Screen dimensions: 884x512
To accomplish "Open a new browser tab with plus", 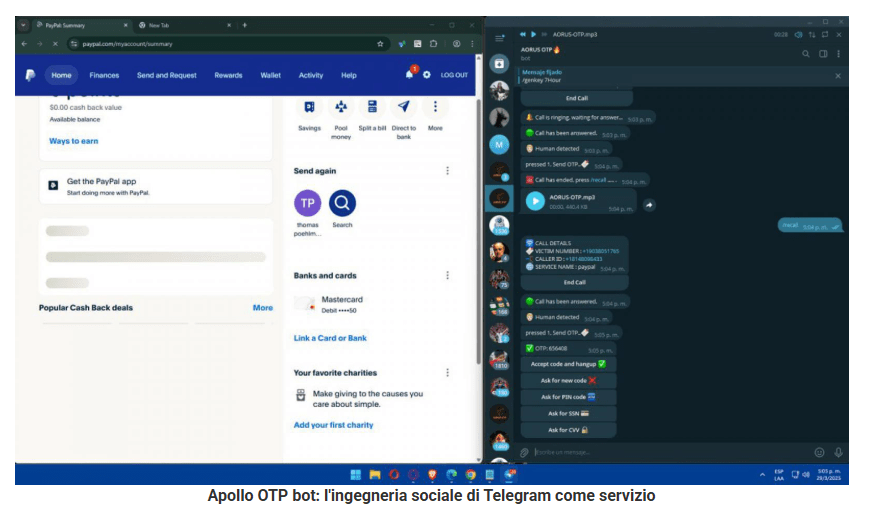I will point(245,25).
